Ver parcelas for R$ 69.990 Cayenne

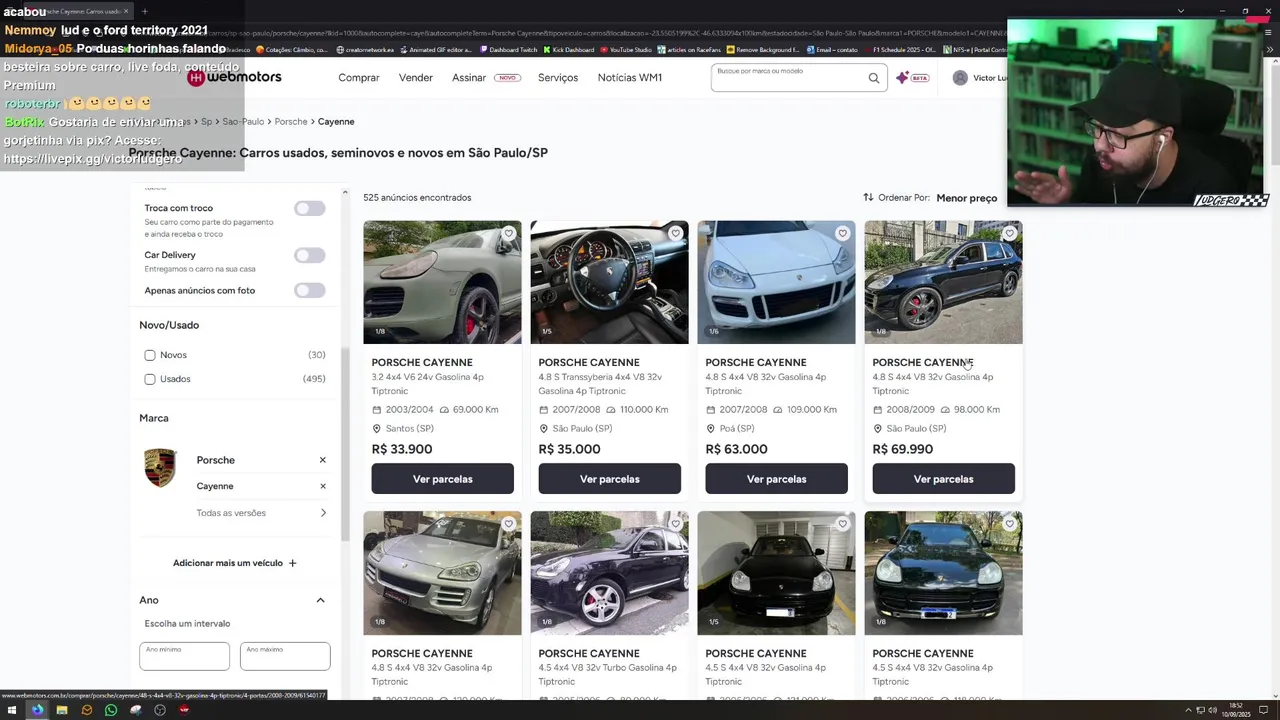click(x=943, y=479)
